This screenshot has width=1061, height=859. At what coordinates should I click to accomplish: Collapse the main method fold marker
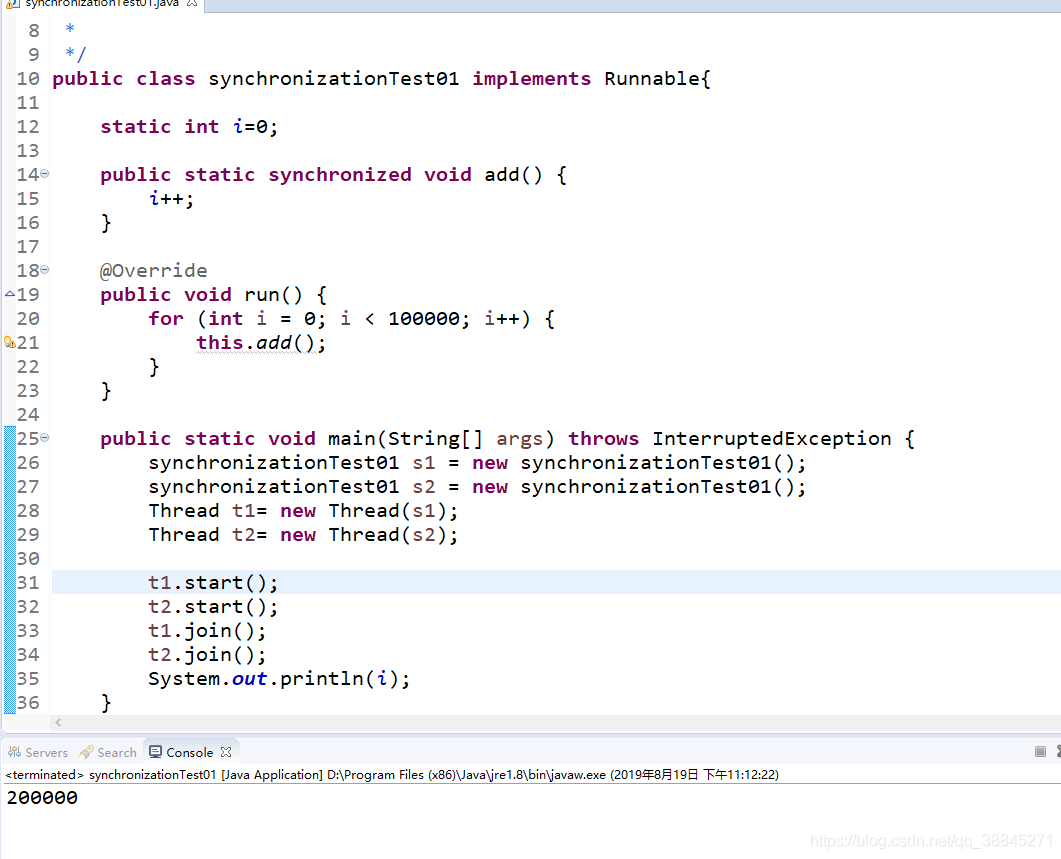point(45,438)
